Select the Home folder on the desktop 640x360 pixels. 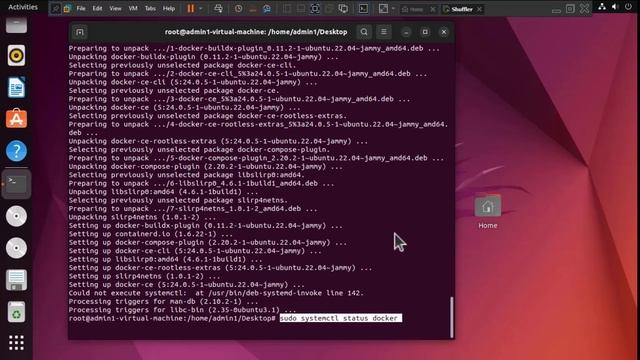pos(488,212)
